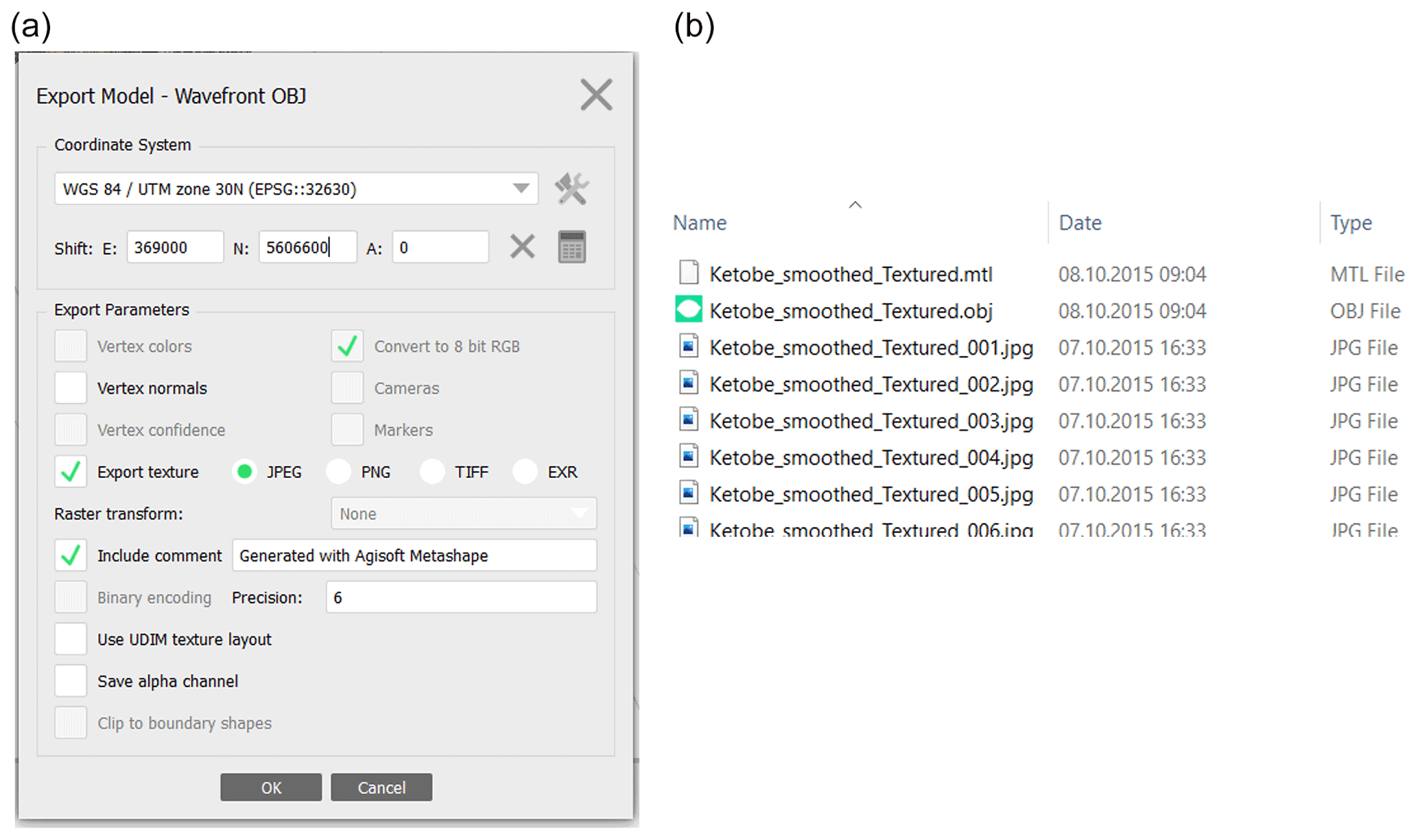Click the calculator icon beside shift fields
Screen dimensions: 1418x840
tap(571, 247)
